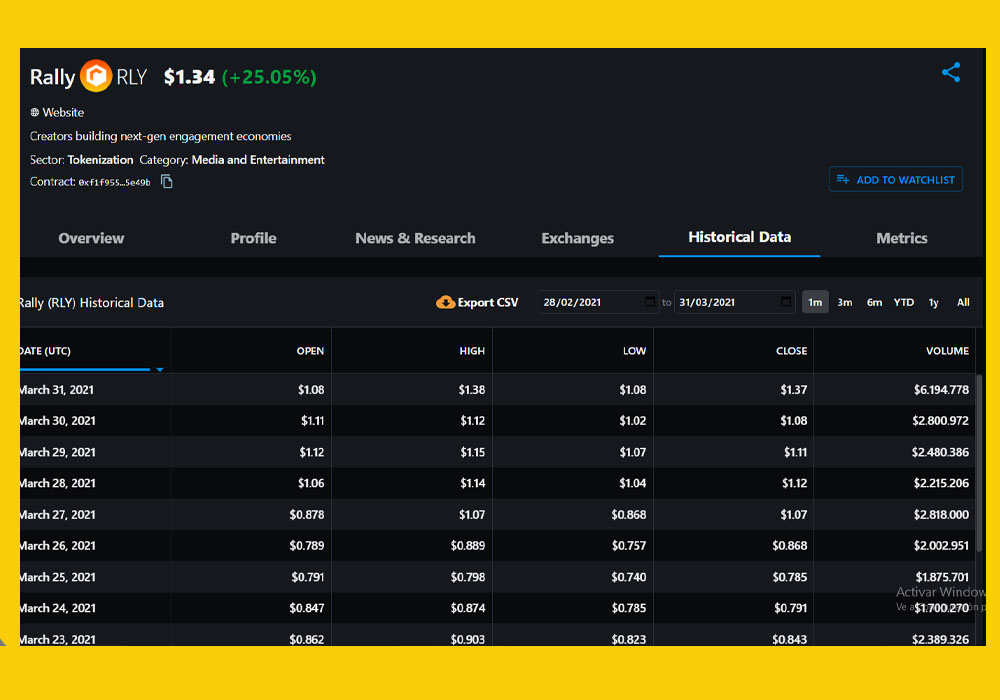Select the Historical Data tab
1000x700 pixels.
[739, 237]
